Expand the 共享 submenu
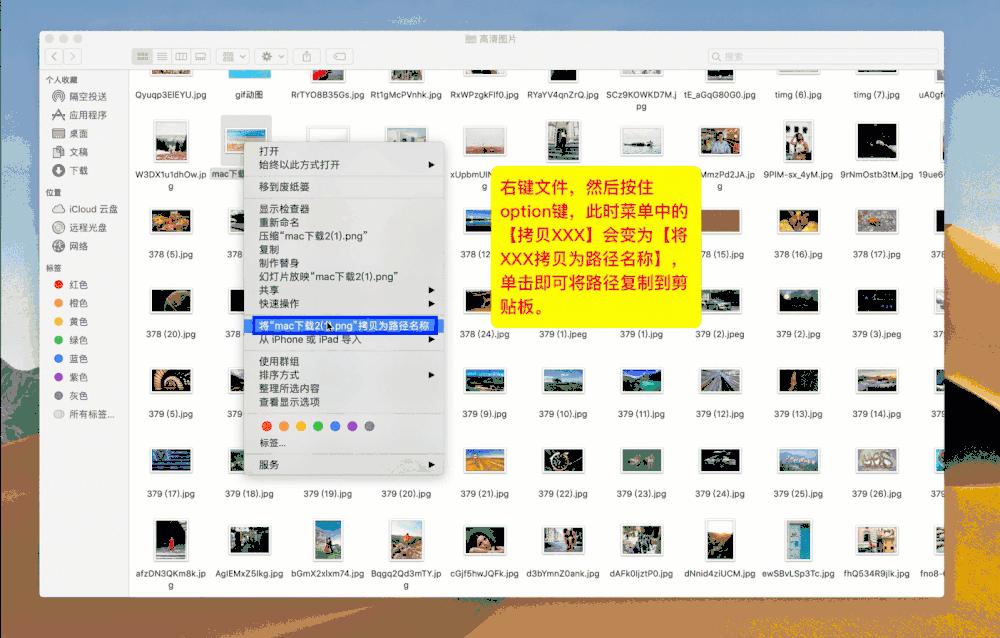Viewport: 1000px width, 638px height. coord(344,290)
